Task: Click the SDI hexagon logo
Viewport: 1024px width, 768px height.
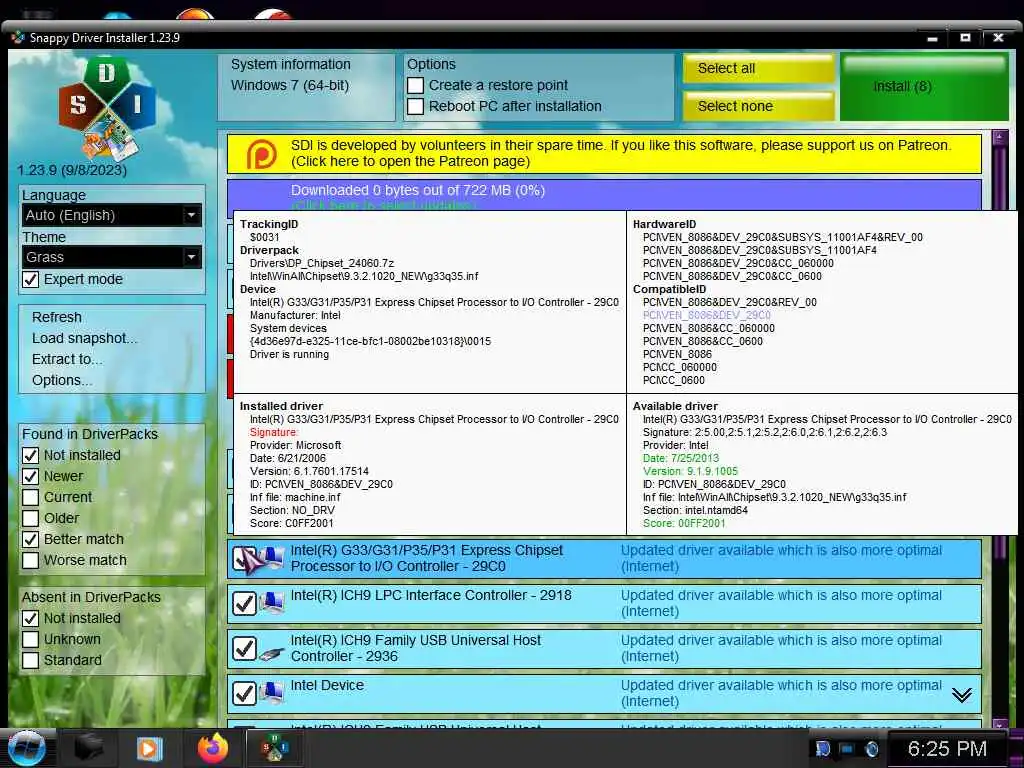Action: click(107, 108)
